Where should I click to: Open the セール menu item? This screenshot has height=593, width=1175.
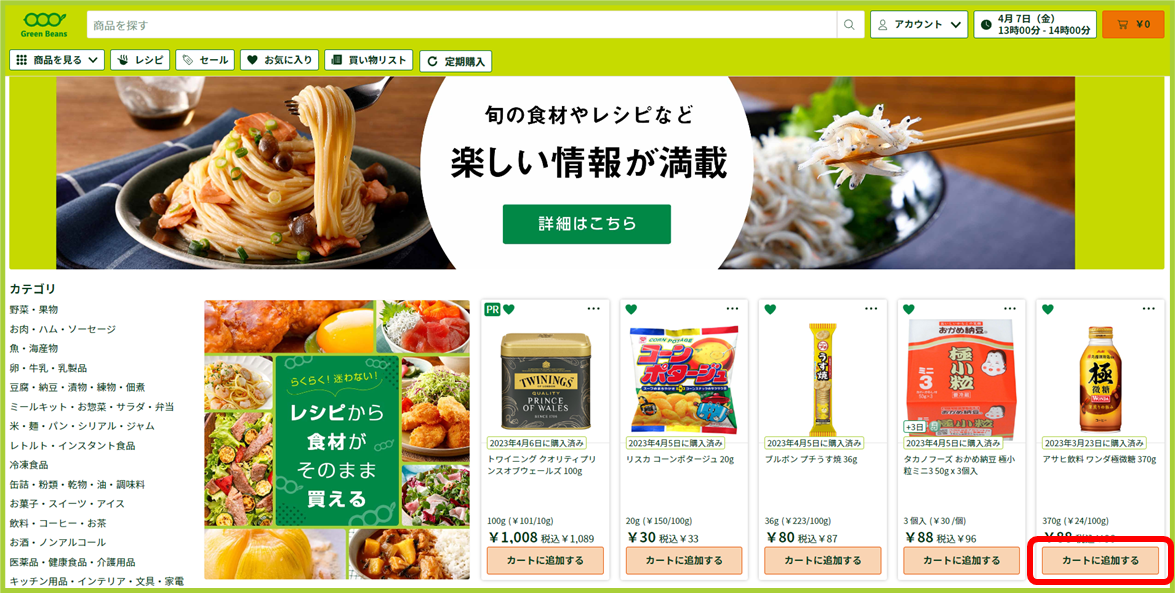pos(205,60)
